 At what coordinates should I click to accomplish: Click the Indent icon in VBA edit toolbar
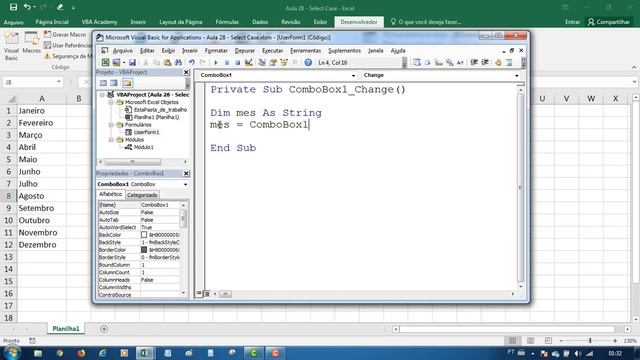tap(474, 62)
